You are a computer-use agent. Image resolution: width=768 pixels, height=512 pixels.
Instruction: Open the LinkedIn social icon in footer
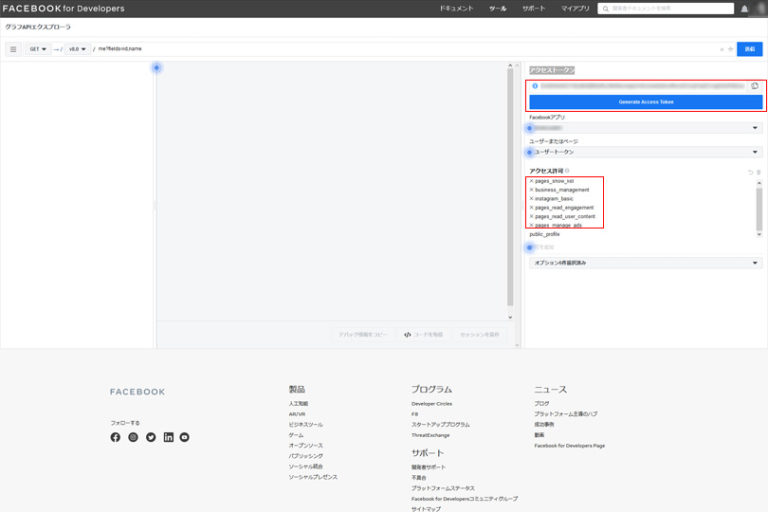[168, 437]
